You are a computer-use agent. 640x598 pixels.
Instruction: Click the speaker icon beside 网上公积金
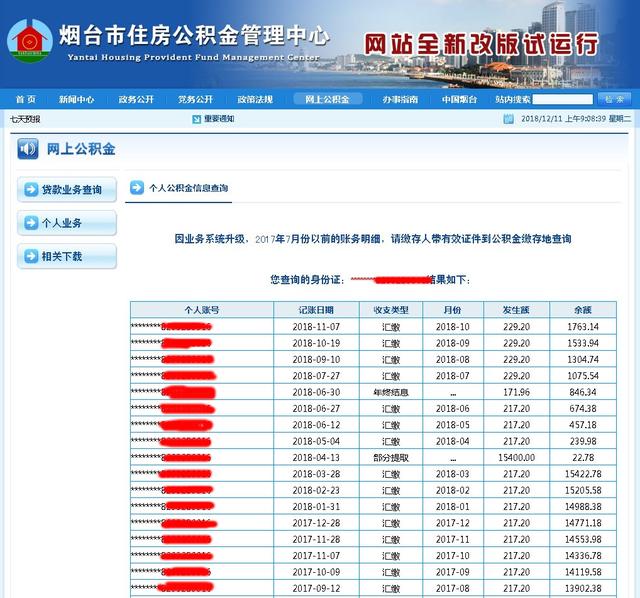(28, 149)
